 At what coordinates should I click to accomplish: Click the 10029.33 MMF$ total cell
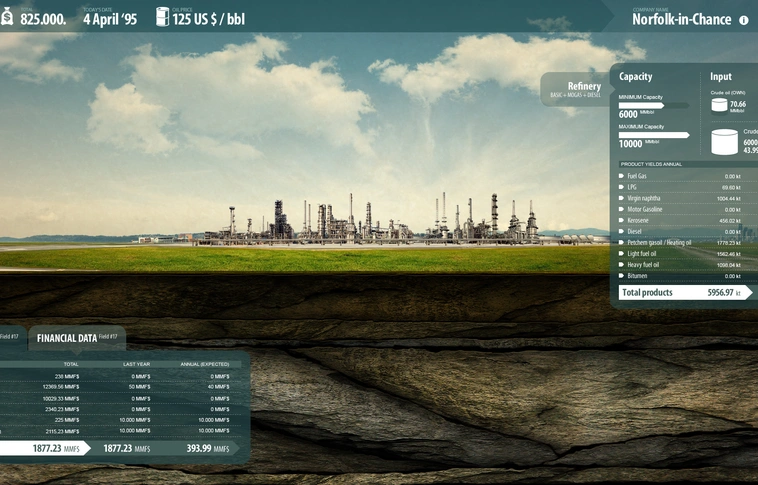coord(61,398)
